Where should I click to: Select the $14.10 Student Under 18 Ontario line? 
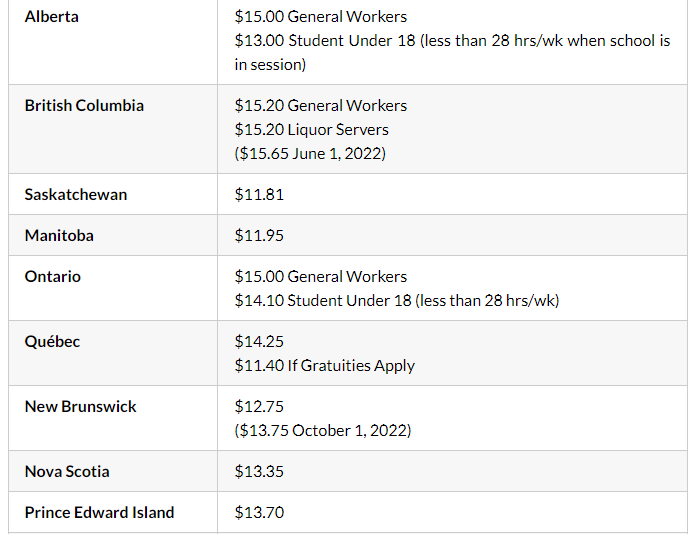click(397, 301)
